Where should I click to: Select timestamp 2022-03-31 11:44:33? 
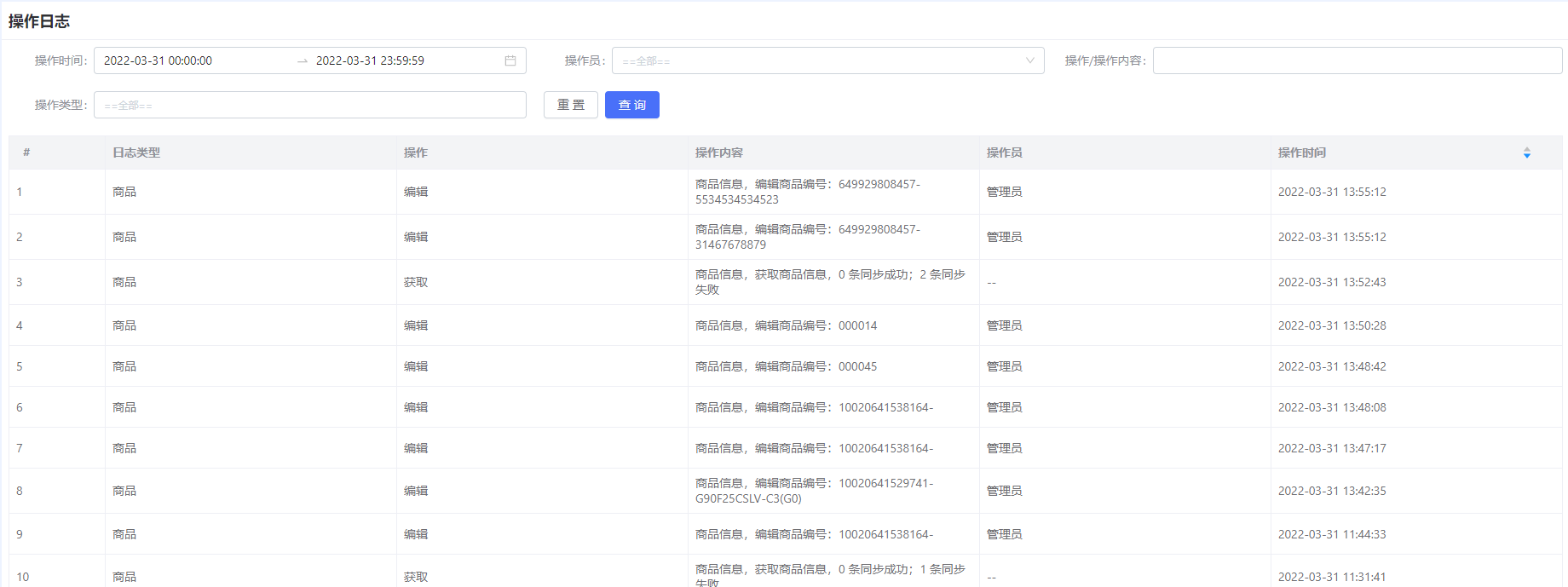1332,534
